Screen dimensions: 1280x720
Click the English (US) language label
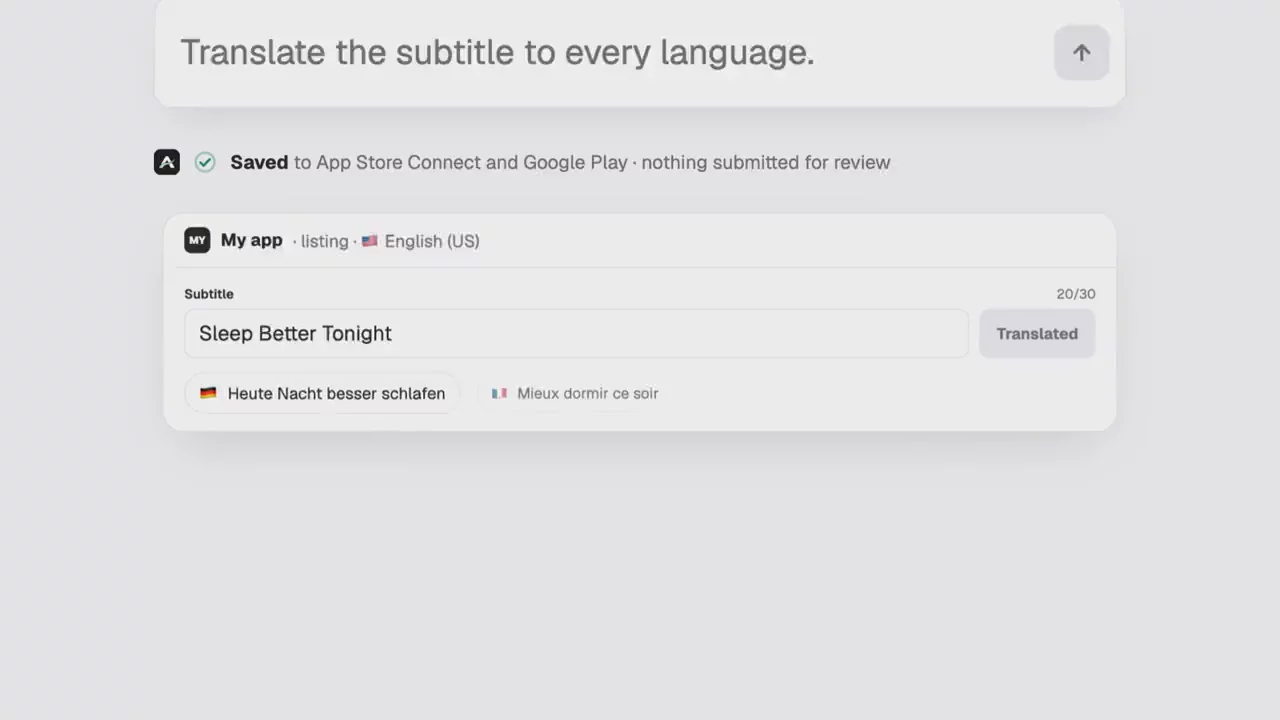[432, 241]
